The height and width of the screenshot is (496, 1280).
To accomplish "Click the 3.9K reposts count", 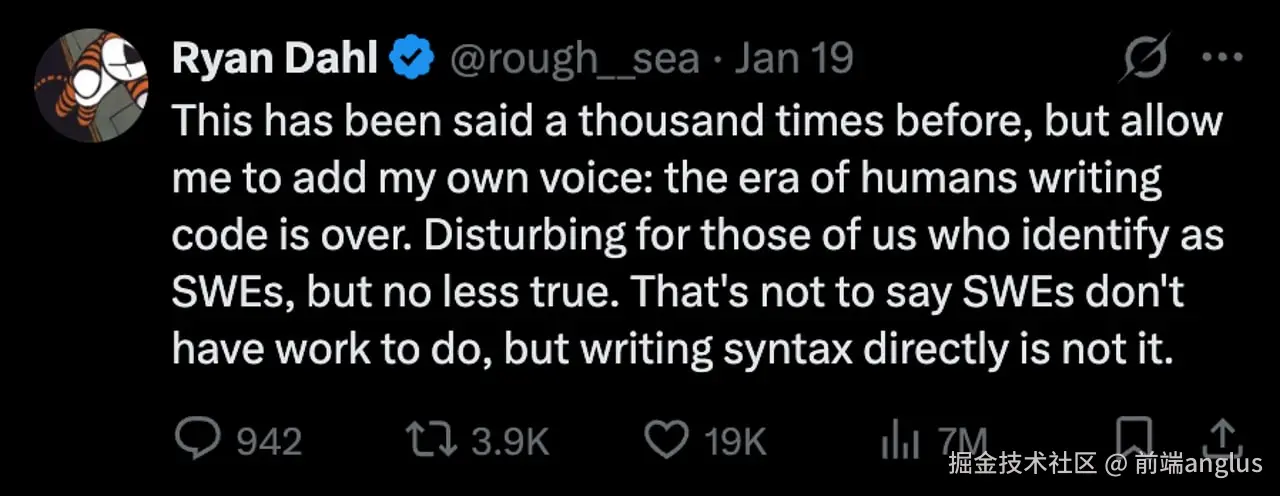I will [x=509, y=440].
